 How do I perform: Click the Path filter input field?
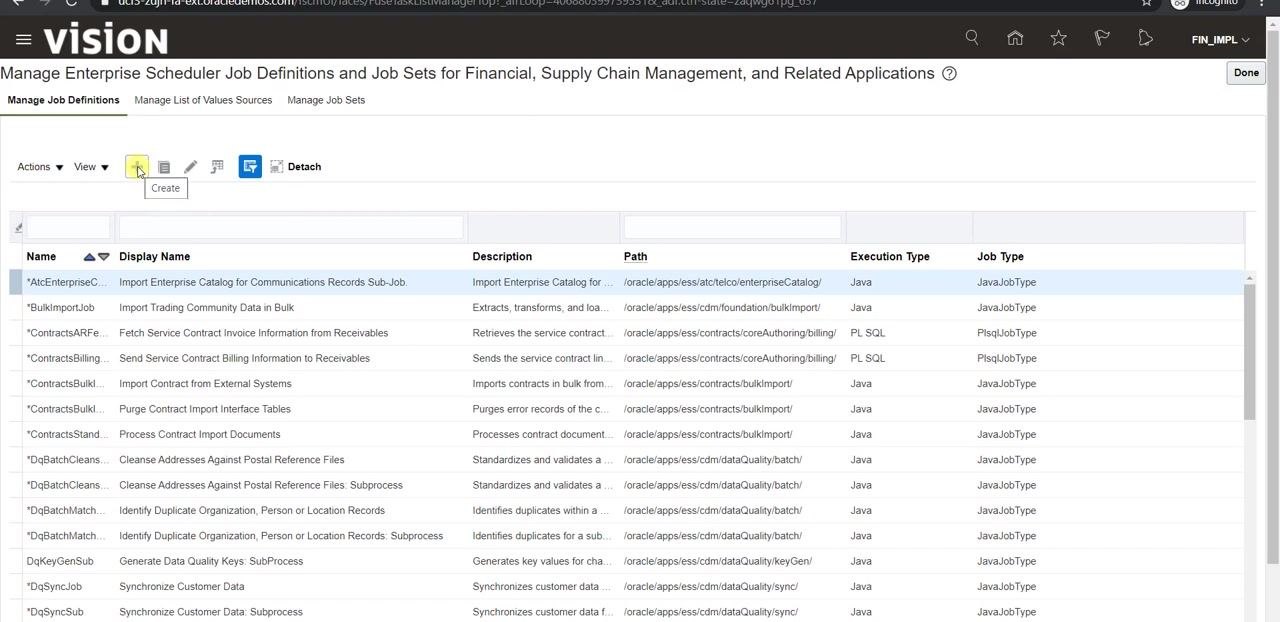click(x=732, y=228)
